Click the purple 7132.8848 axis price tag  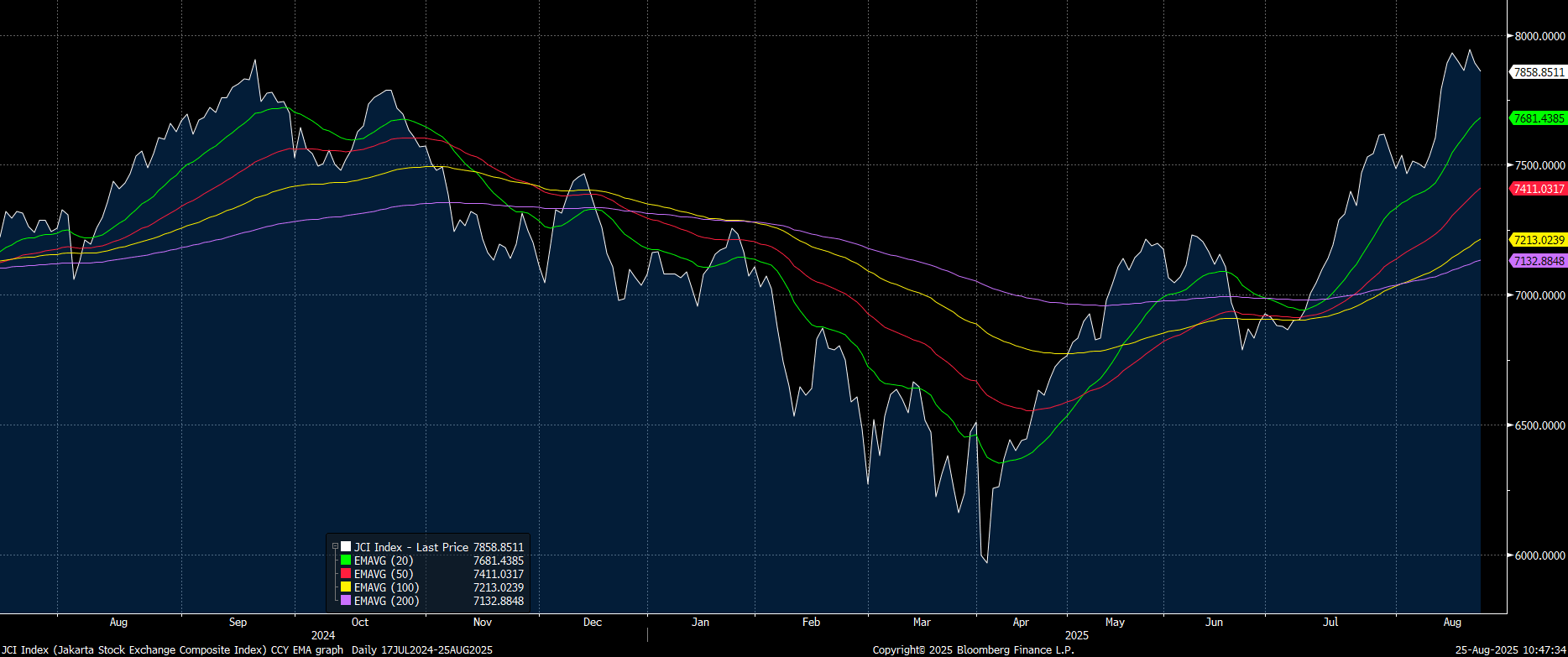pyautogui.click(x=1539, y=261)
